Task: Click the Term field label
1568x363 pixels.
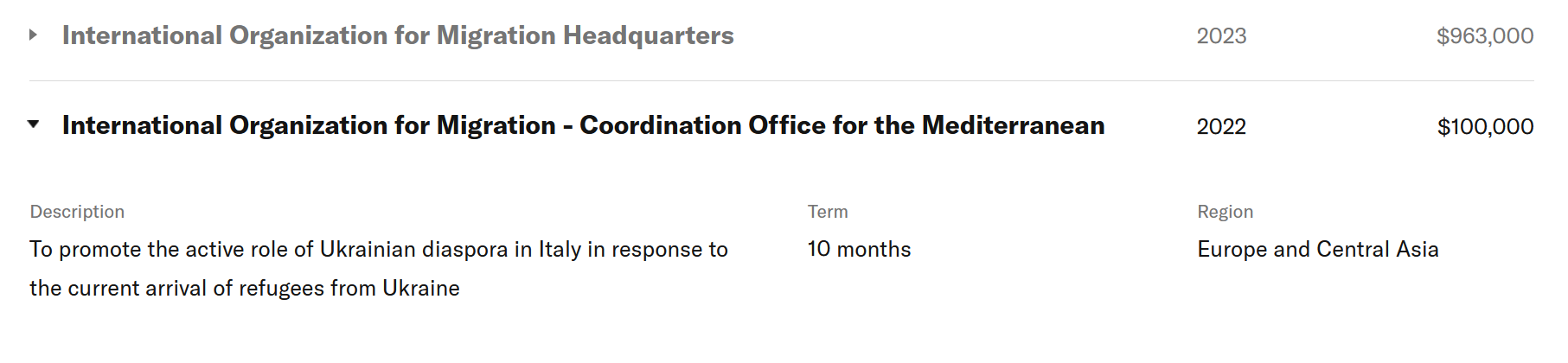Action: [x=828, y=212]
